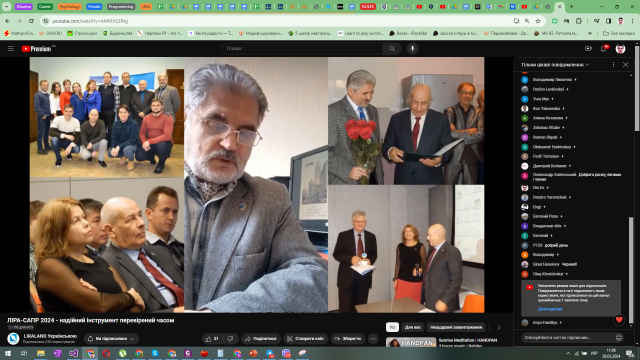The image size is (640, 360).
Task: Show more hidden bookmarks chevron
Action: (590, 33)
